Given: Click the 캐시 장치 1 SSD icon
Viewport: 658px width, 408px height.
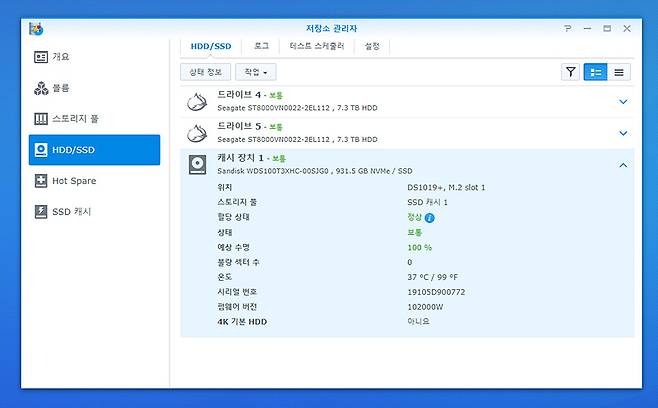Looking at the screenshot, I should 197,165.
